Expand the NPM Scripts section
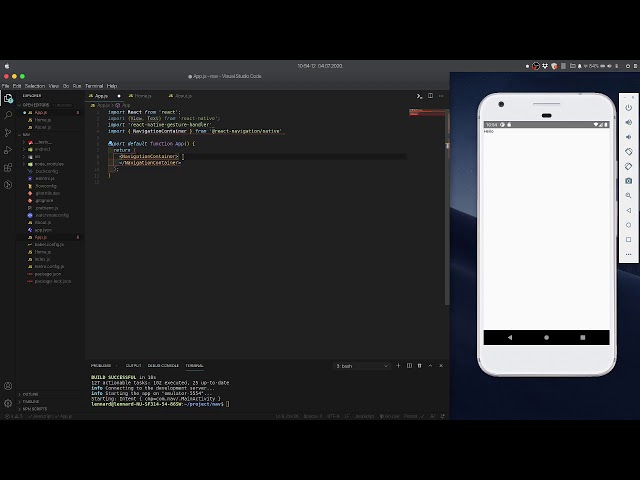This screenshot has height=480, width=640. pyautogui.click(x=34, y=409)
